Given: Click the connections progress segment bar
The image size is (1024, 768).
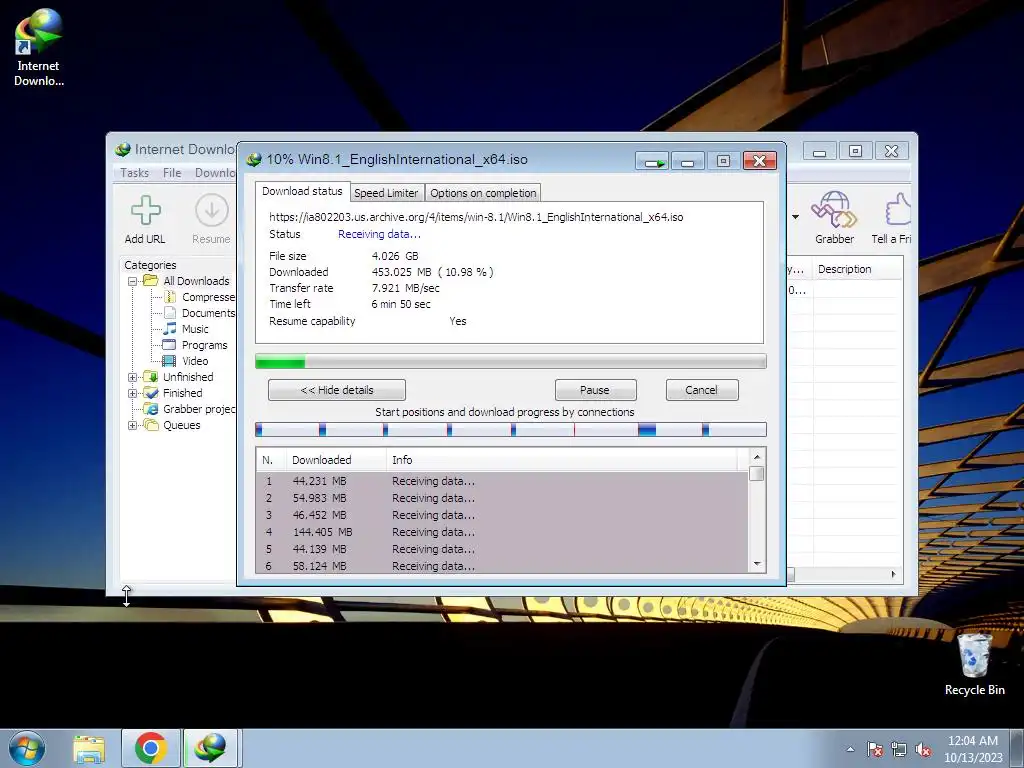Looking at the screenshot, I should click(510, 429).
